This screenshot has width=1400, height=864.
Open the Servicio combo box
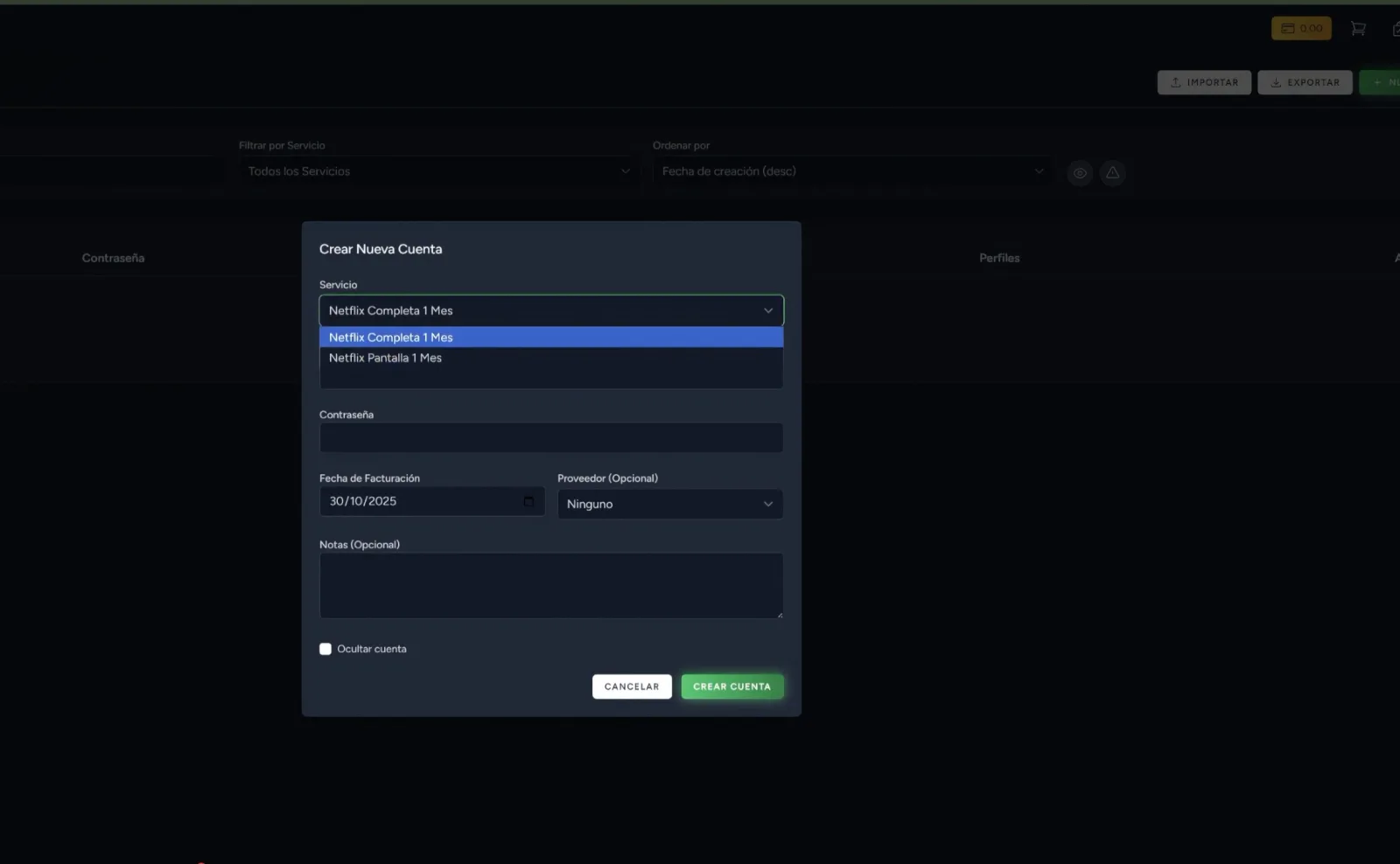(x=551, y=310)
